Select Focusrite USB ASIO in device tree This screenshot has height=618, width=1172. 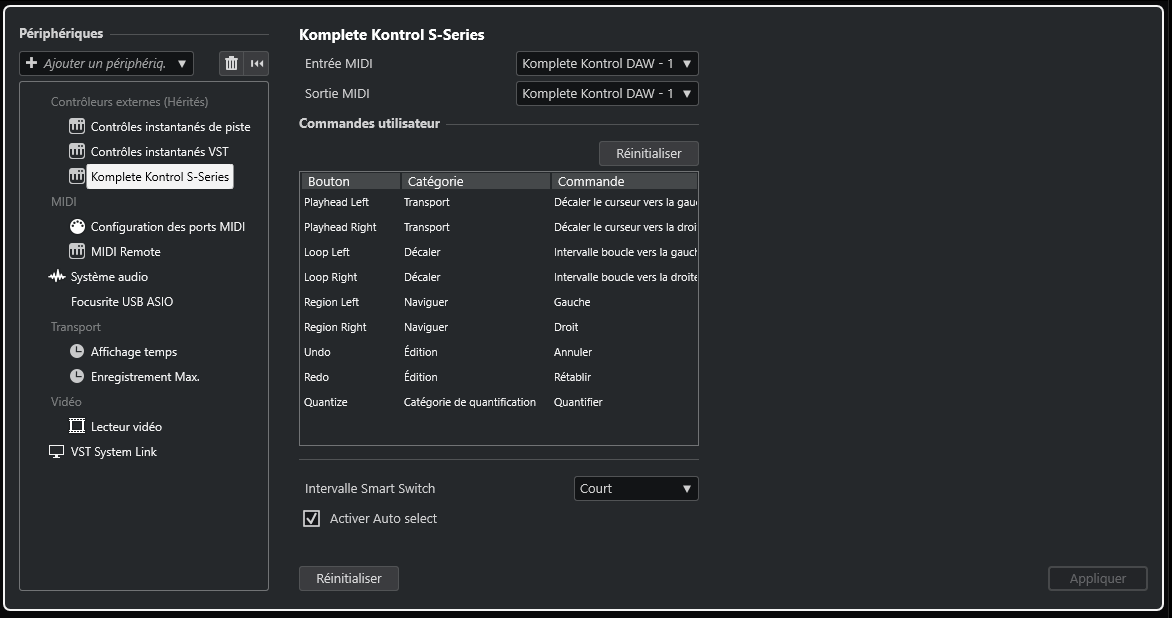click(x=122, y=302)
